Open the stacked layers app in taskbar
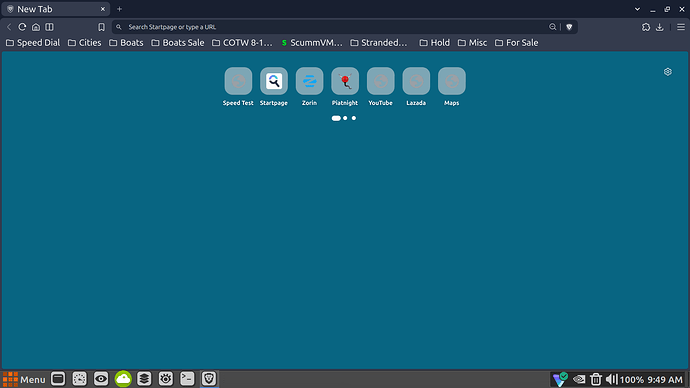 [144, 379]
